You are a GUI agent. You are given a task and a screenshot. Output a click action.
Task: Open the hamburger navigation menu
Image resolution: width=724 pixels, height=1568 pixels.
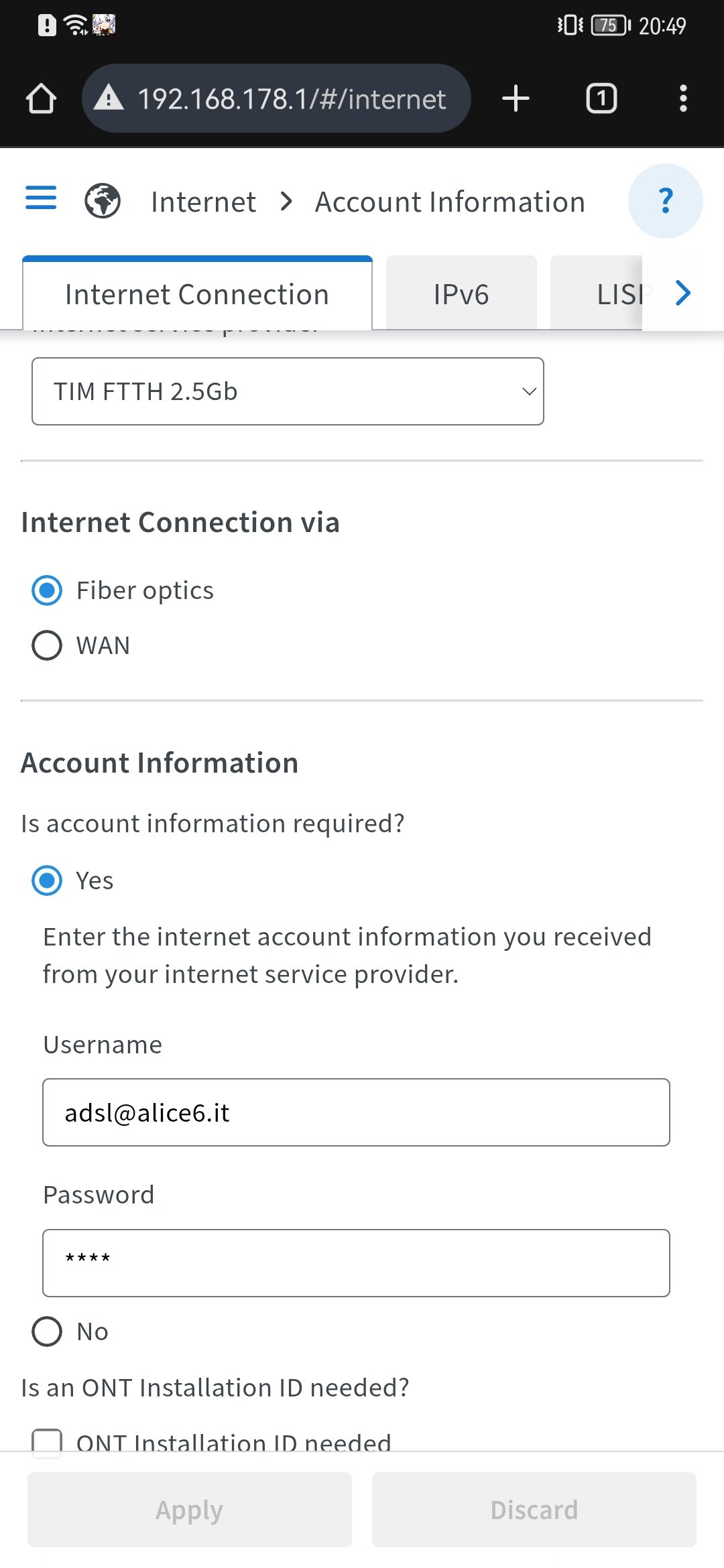coord(41,198)
